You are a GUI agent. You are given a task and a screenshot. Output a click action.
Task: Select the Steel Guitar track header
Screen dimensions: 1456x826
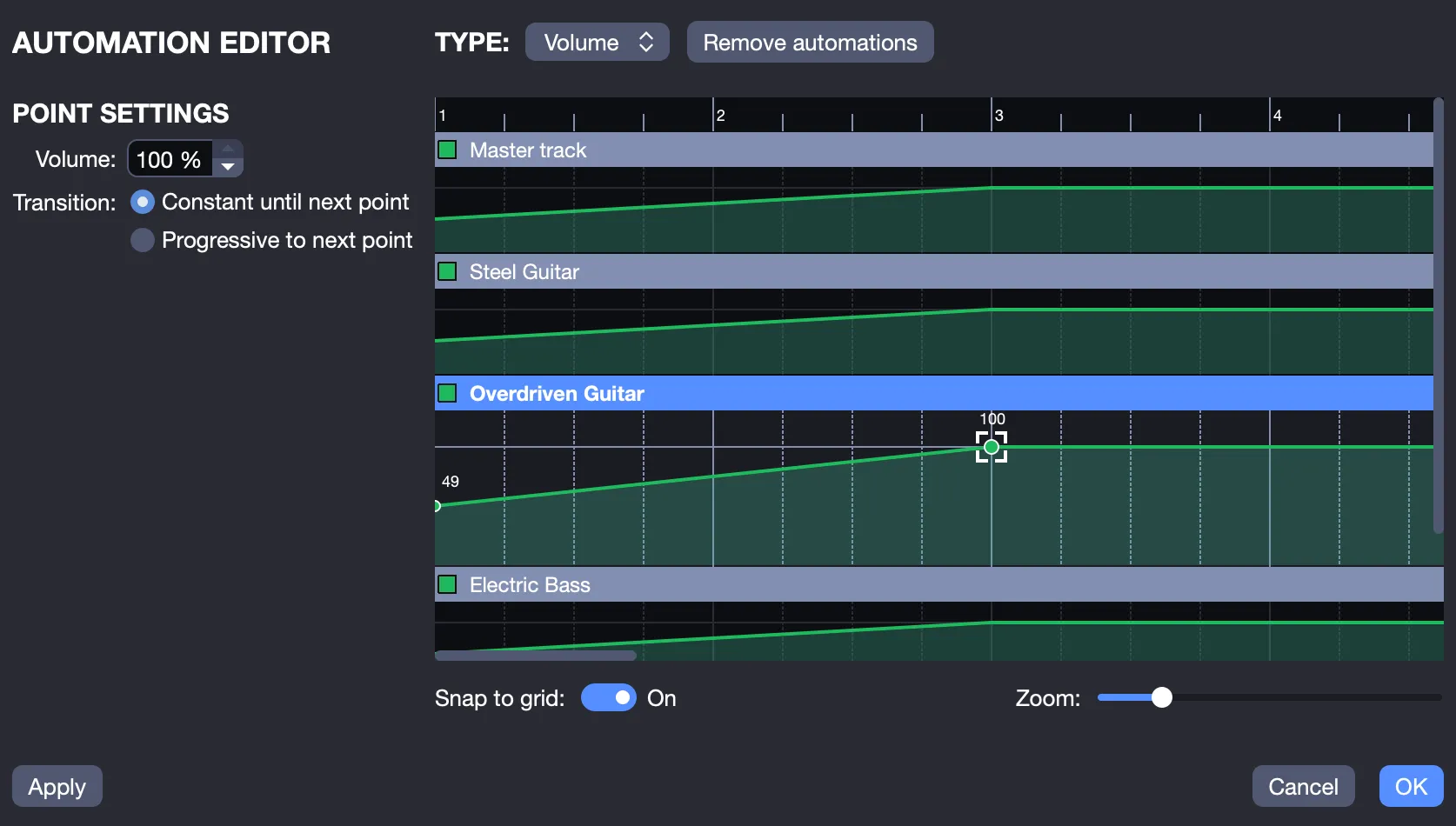(934, 271)
